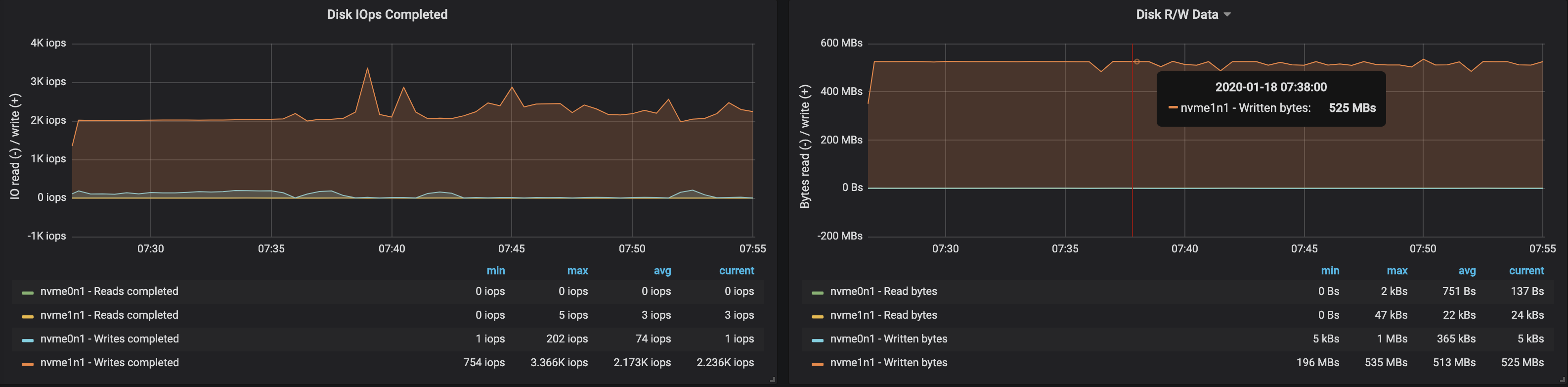Click the 365 kBs avg value

pos(1456,339)
